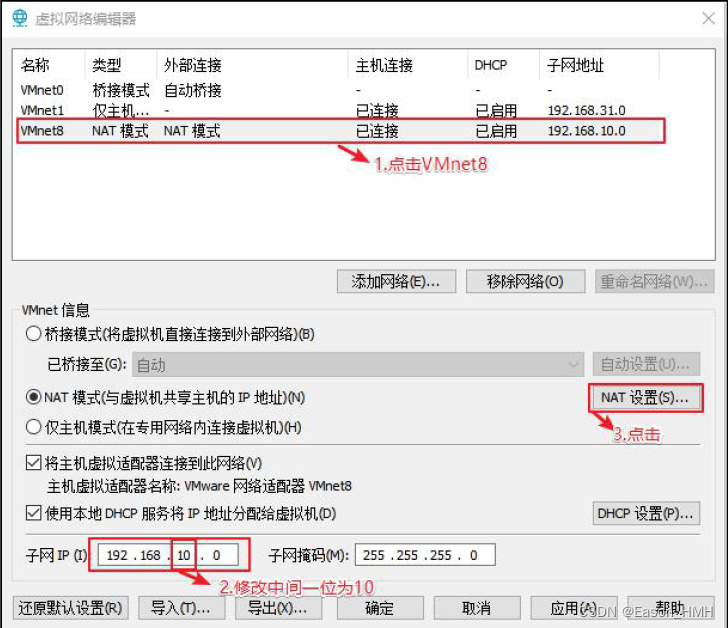
Task: Click the 子网掩码 field 255.255.255.0
Action: pos(425,555)
